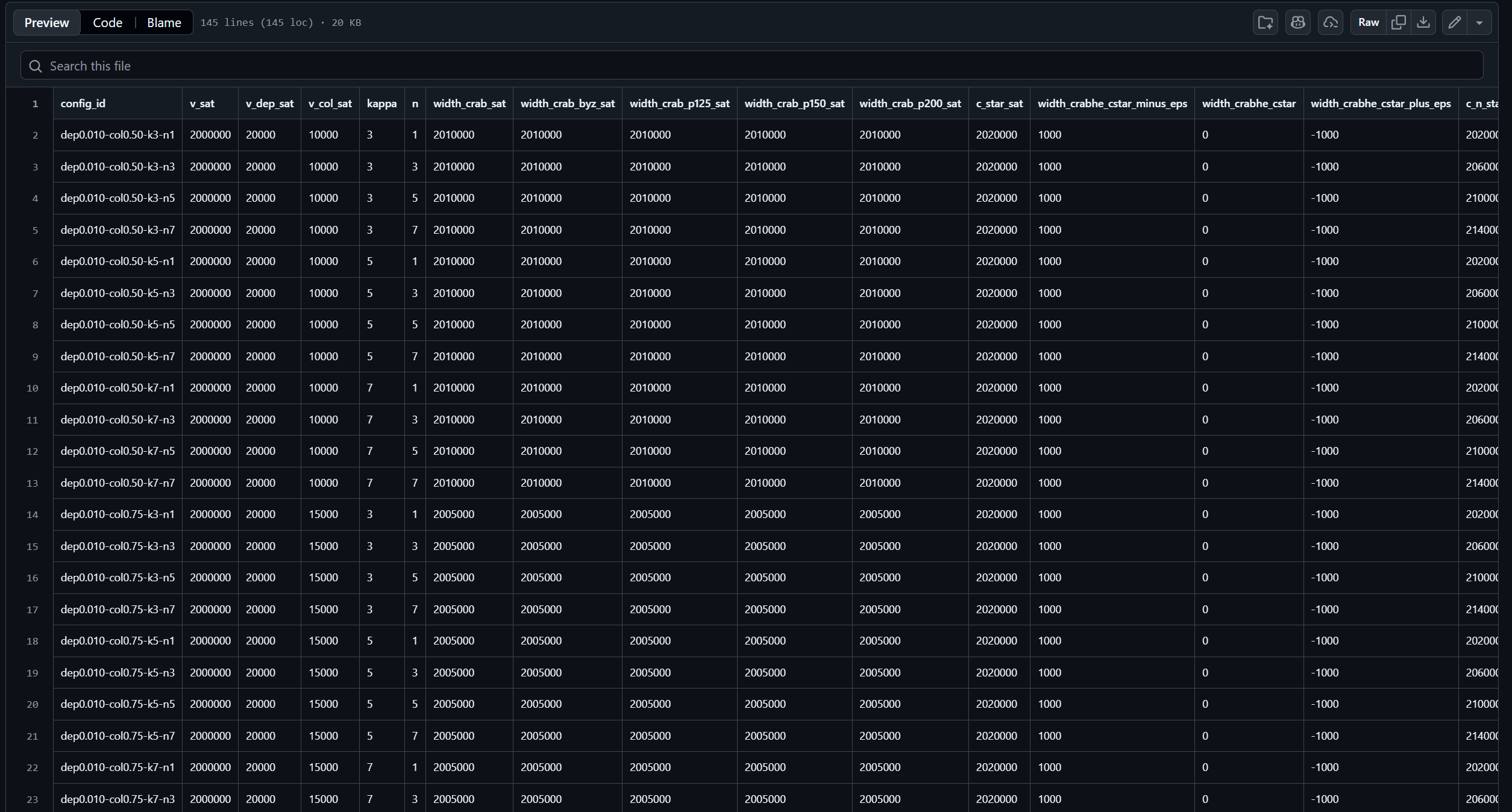
Task: Switch to the Preview tab
Action: click(x=46, y=23)
